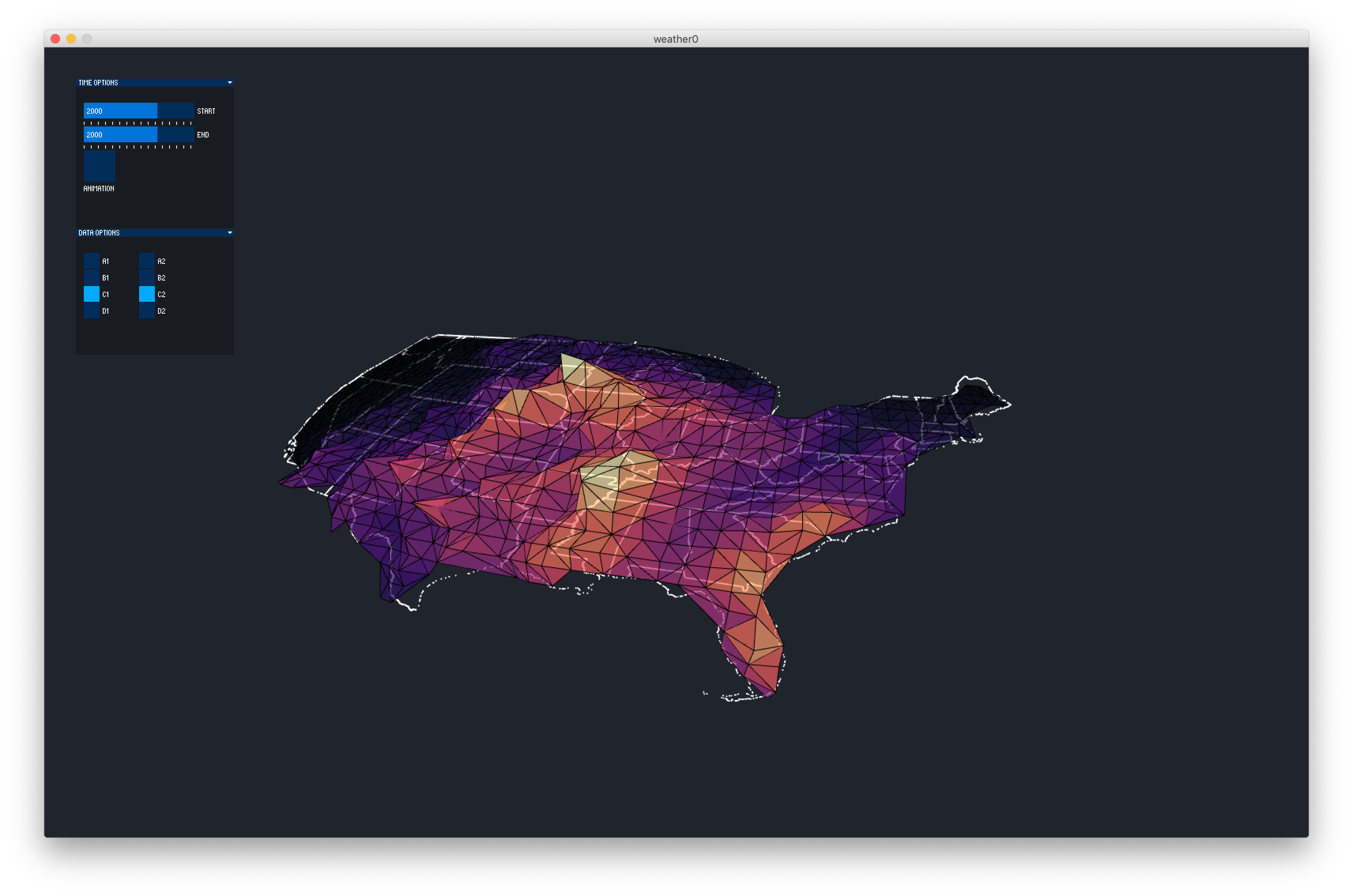Image resolution: width=1353 pixels, height=896 pixels.
Task: Click the START year slider bar
Action: pyautogui.click(x=138, y=111)
